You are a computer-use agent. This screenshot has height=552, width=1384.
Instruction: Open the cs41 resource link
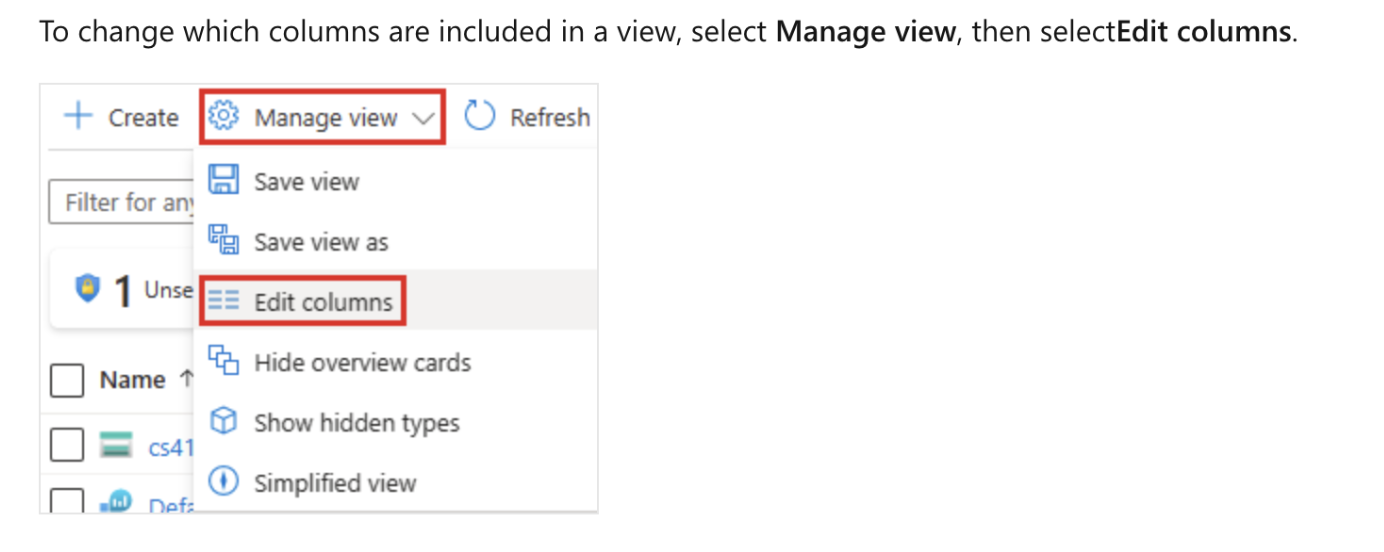[x=170, y=447]
